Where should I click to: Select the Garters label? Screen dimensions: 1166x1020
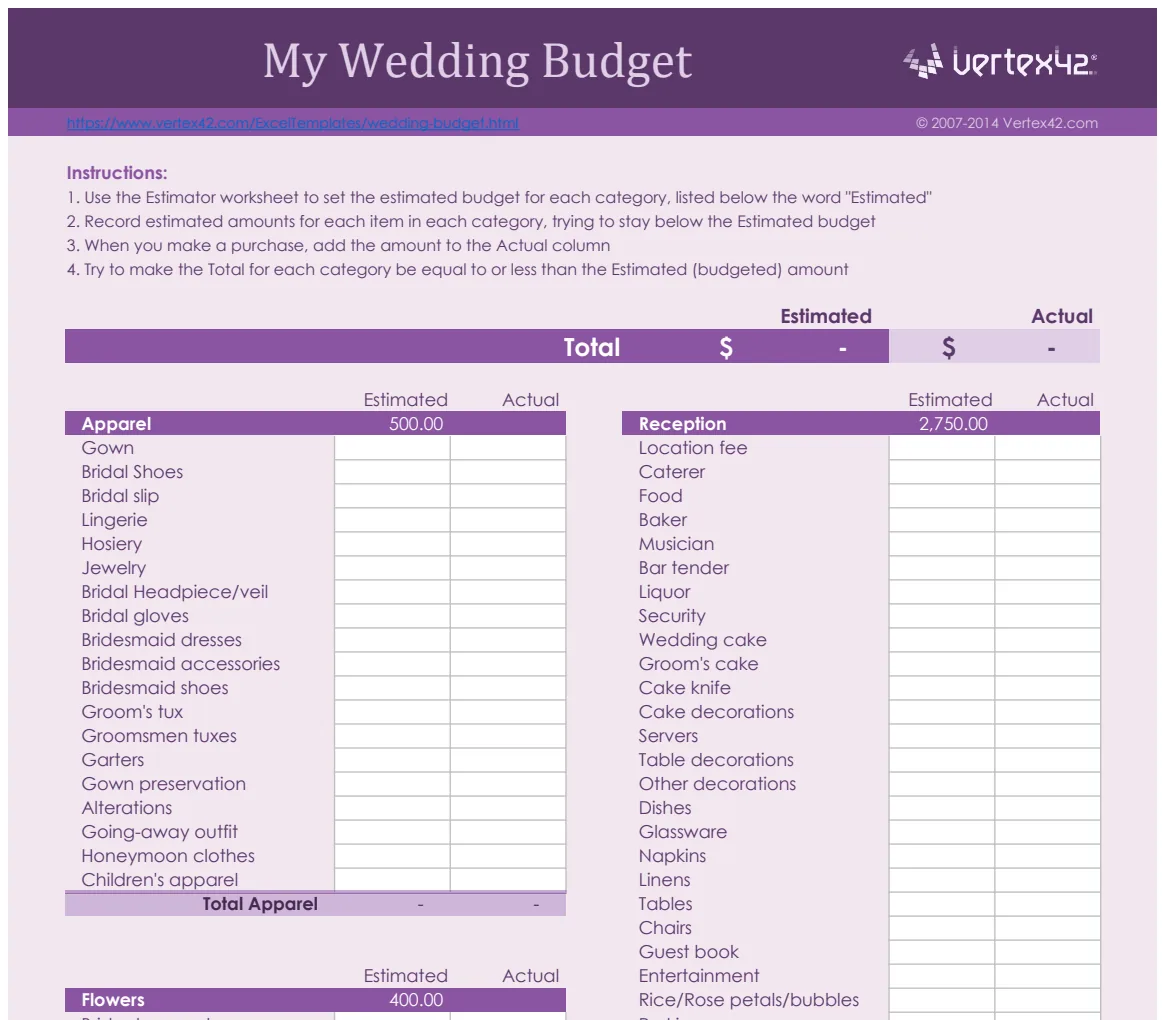(x=113, y=760)
